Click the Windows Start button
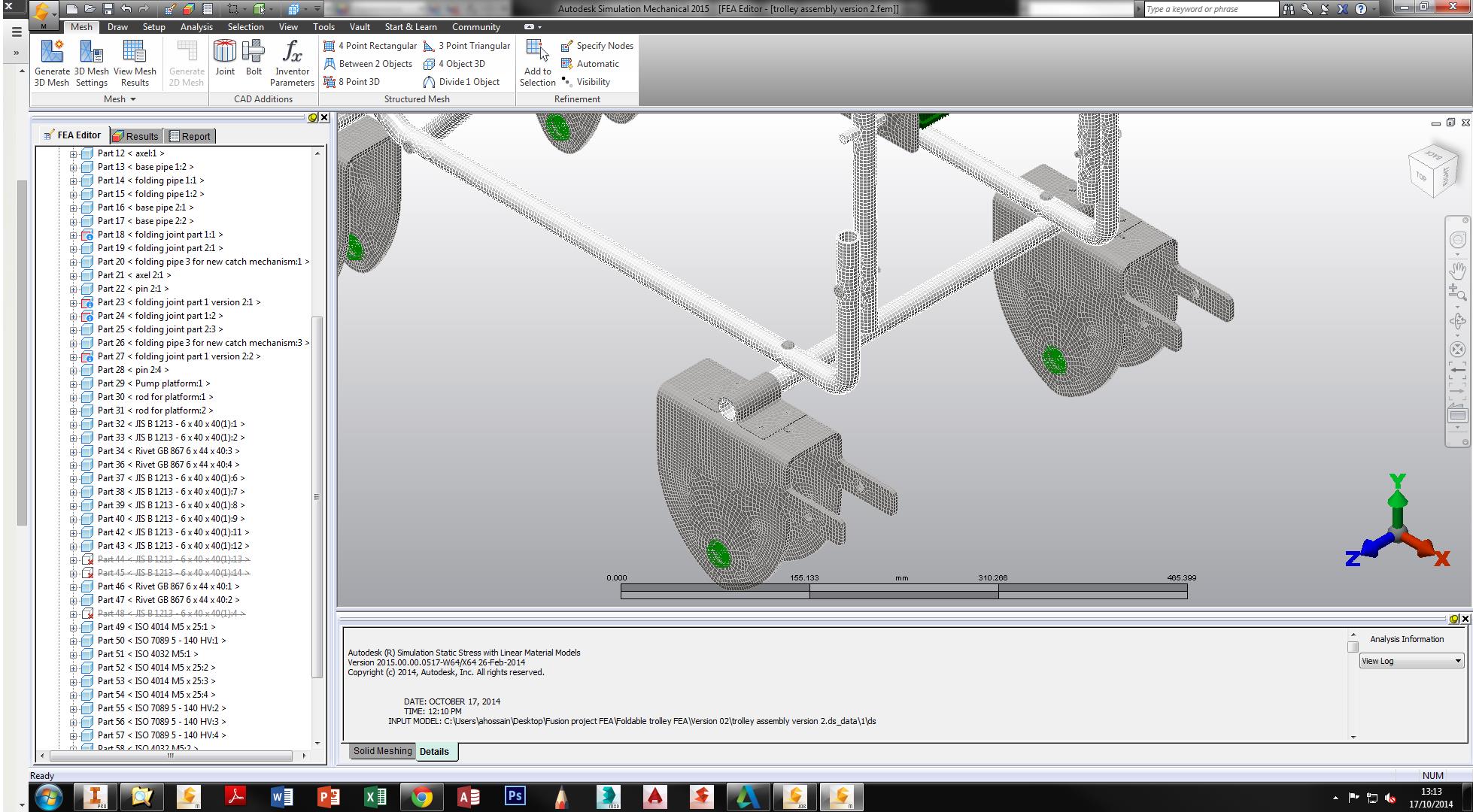The image size is (1473, 812). [47, 796]
